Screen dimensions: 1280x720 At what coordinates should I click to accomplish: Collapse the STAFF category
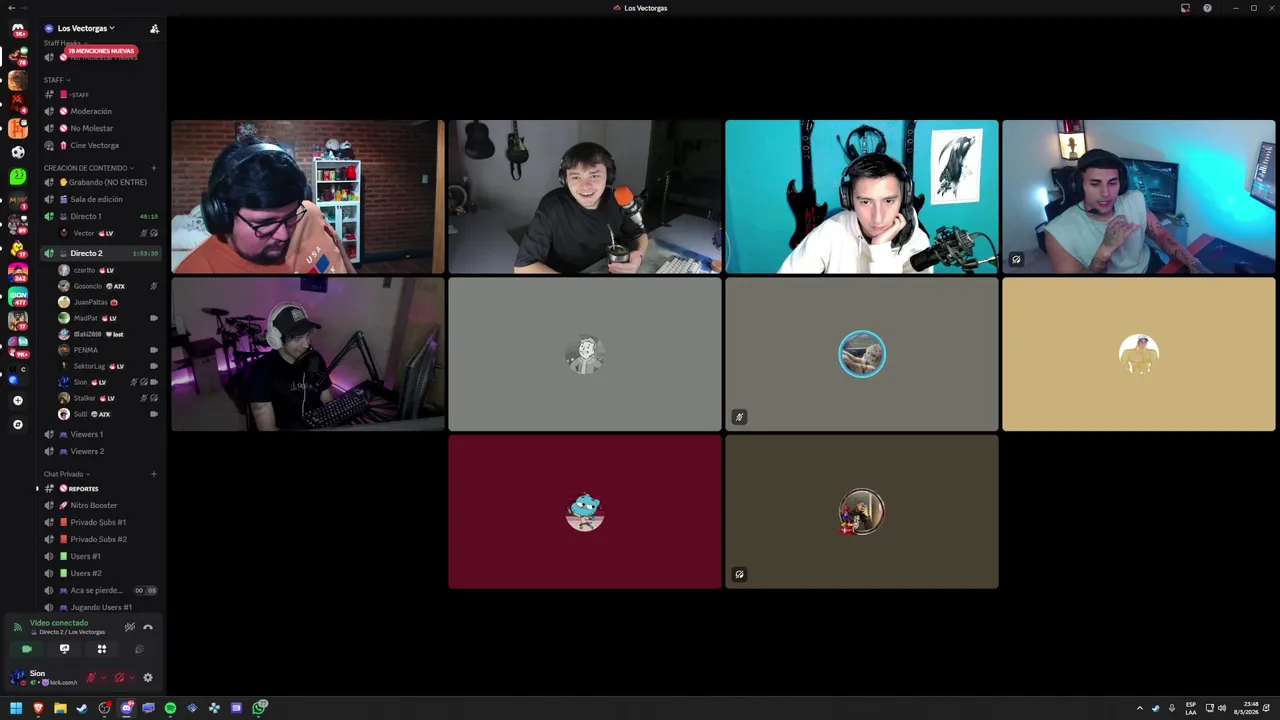57,80
